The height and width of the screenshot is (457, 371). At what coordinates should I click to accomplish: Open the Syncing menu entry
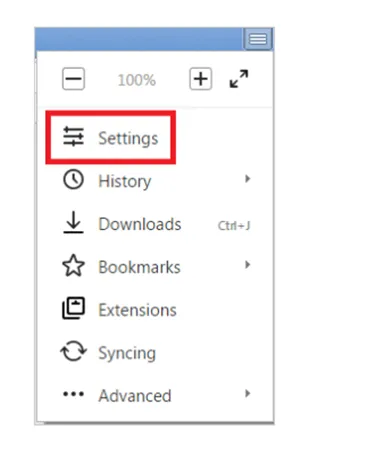pos(155,352)
